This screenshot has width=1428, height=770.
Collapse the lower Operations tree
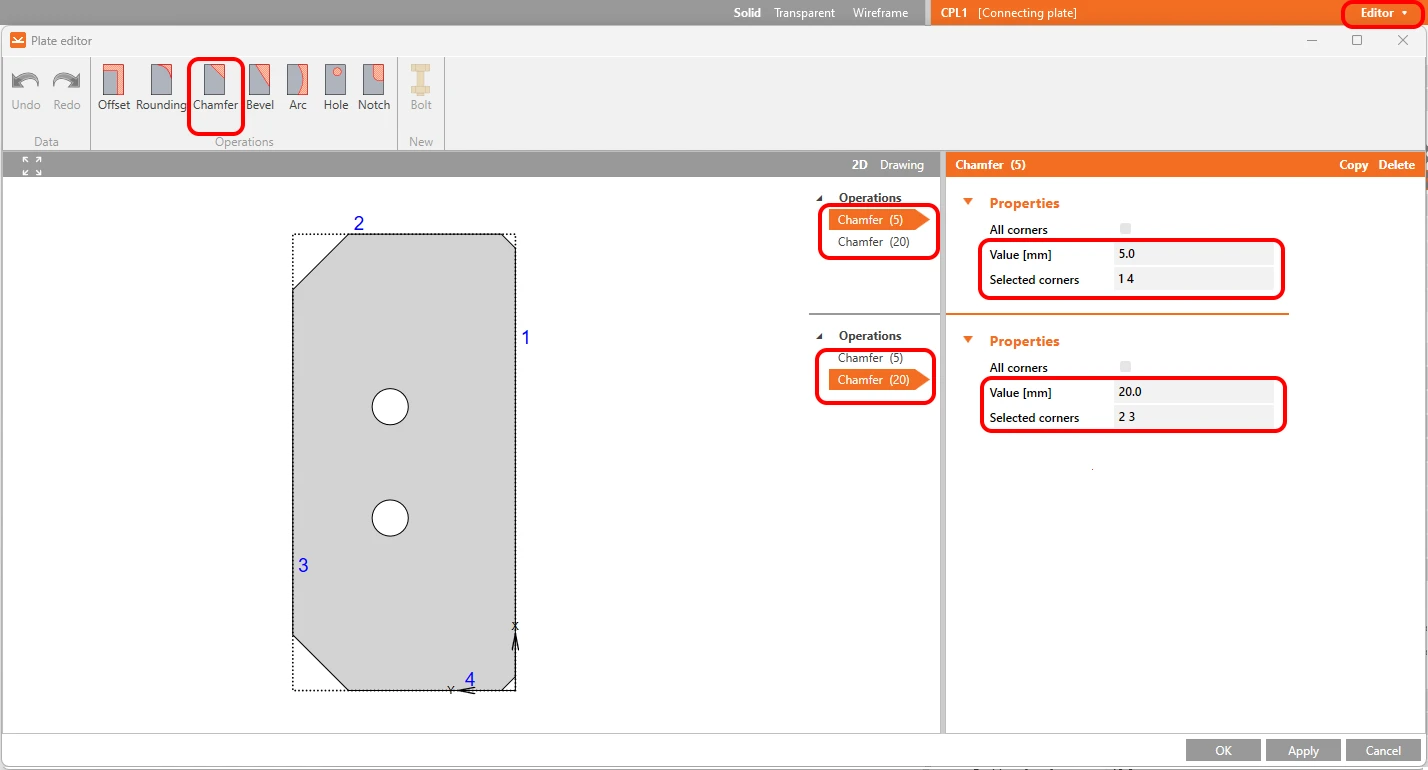pyautogui.click(x=821, y=336)
